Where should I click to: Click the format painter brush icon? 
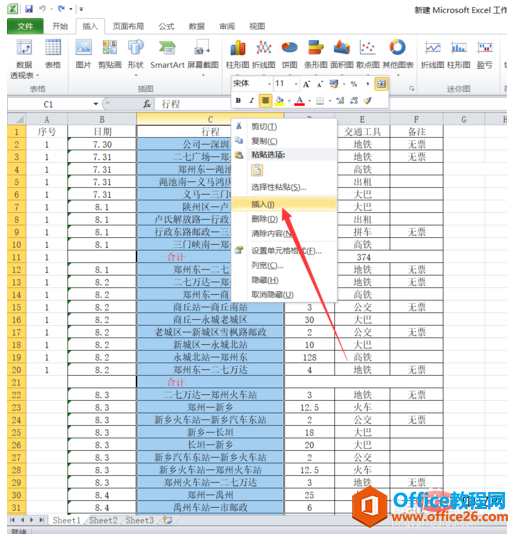[368, 100]
